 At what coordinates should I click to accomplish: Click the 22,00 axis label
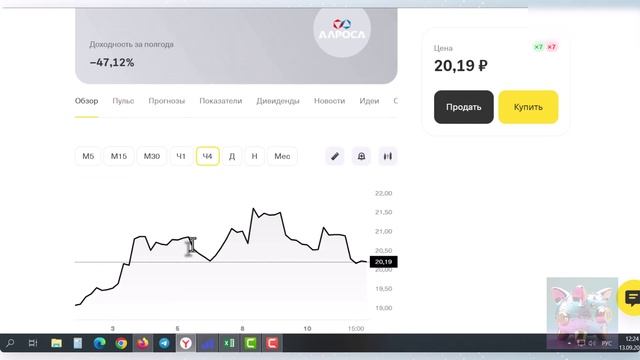384,193
